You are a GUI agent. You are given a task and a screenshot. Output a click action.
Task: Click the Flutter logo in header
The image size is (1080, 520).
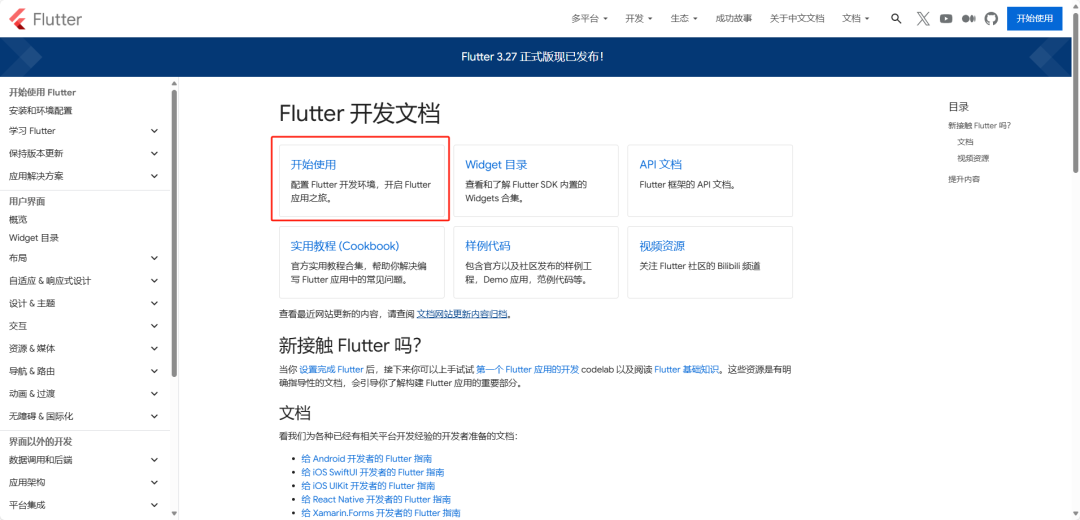[45, 19]
